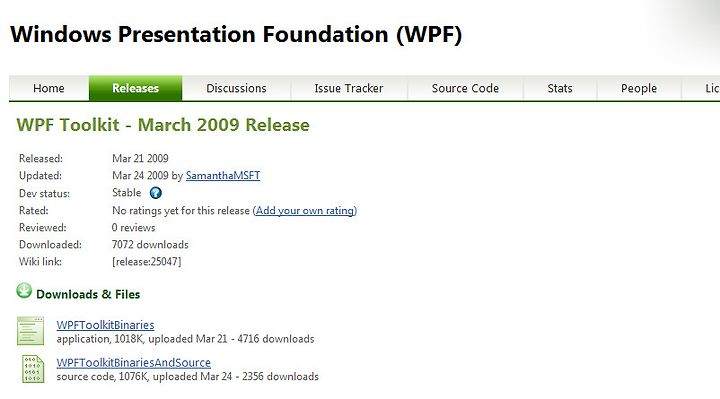
Task: Go to the Issue Tracker tab
Action: 349,88
